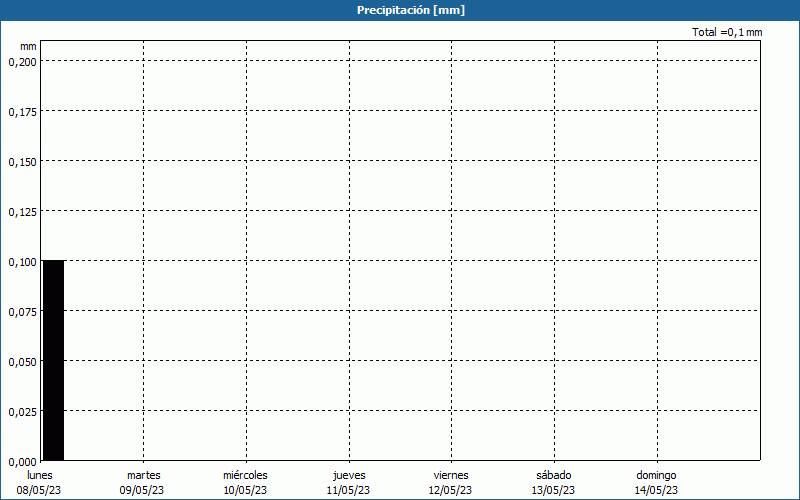Click the mm unit label on the axis
800x500 pixels.
tap(28, 46)
